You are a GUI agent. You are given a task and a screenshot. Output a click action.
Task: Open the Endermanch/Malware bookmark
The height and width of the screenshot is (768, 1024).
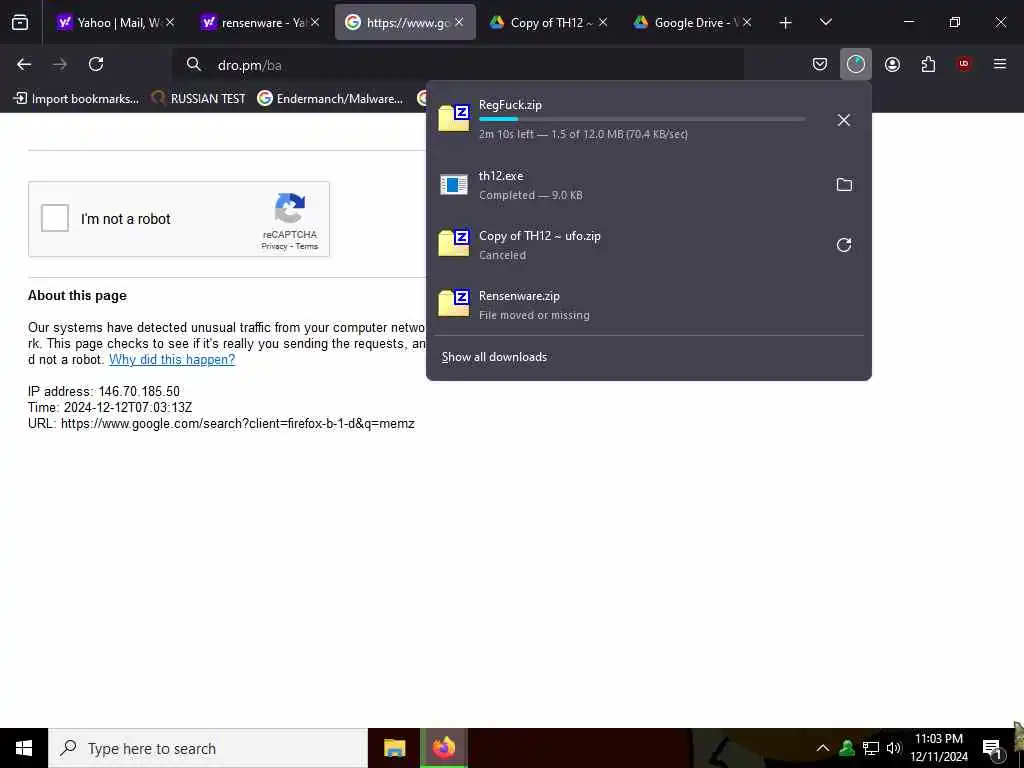[x=330, y=99]
